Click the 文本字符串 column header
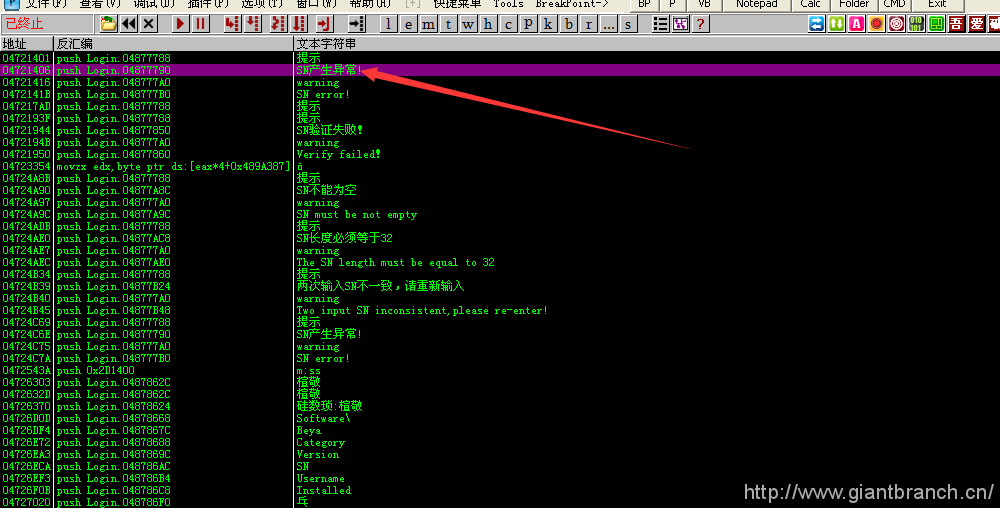 tap(326, 44)
